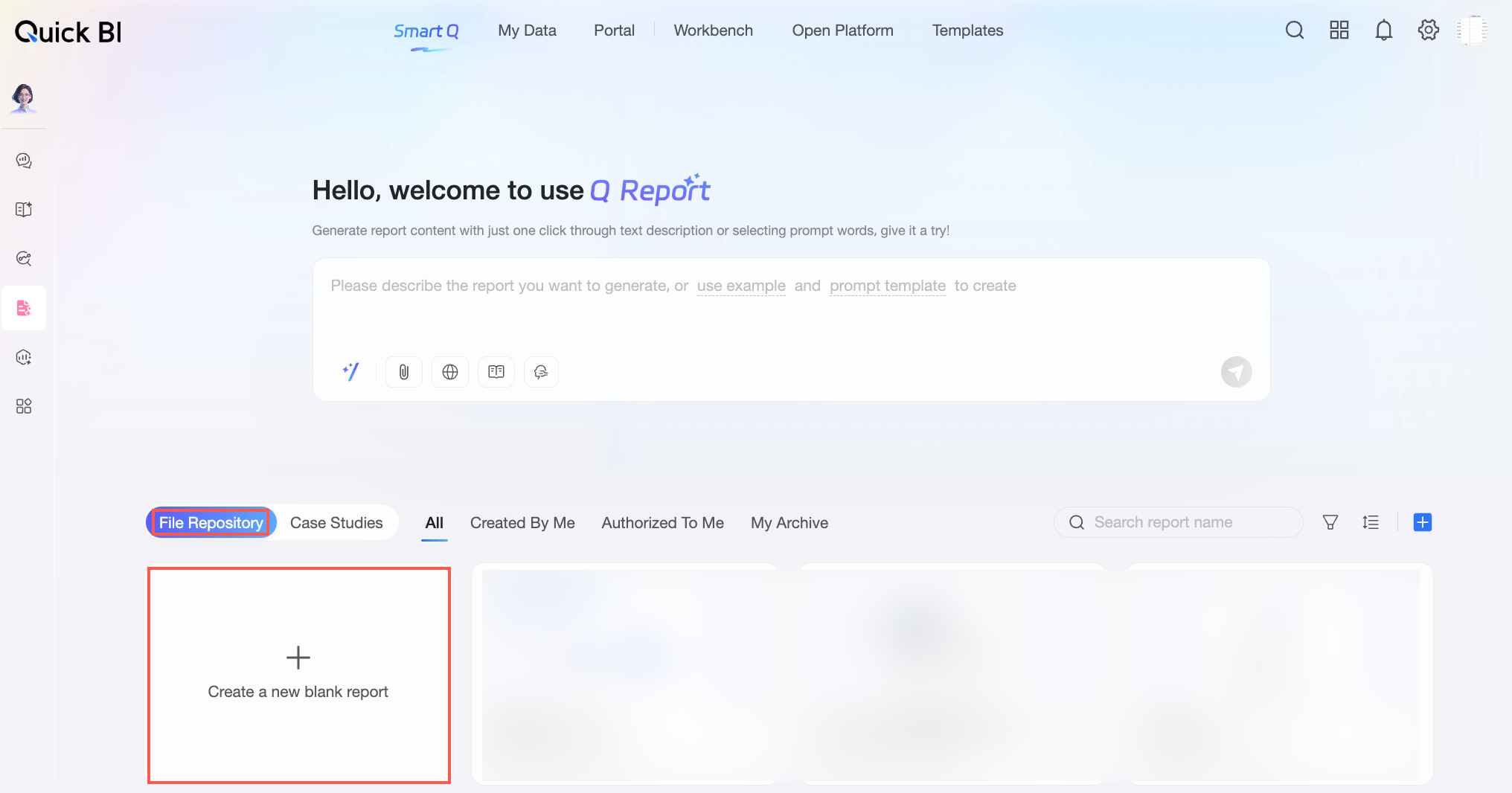The image size is (1512, 793).
Task: Attach a file with the paperclip icon
Action: tap(404, 372)
